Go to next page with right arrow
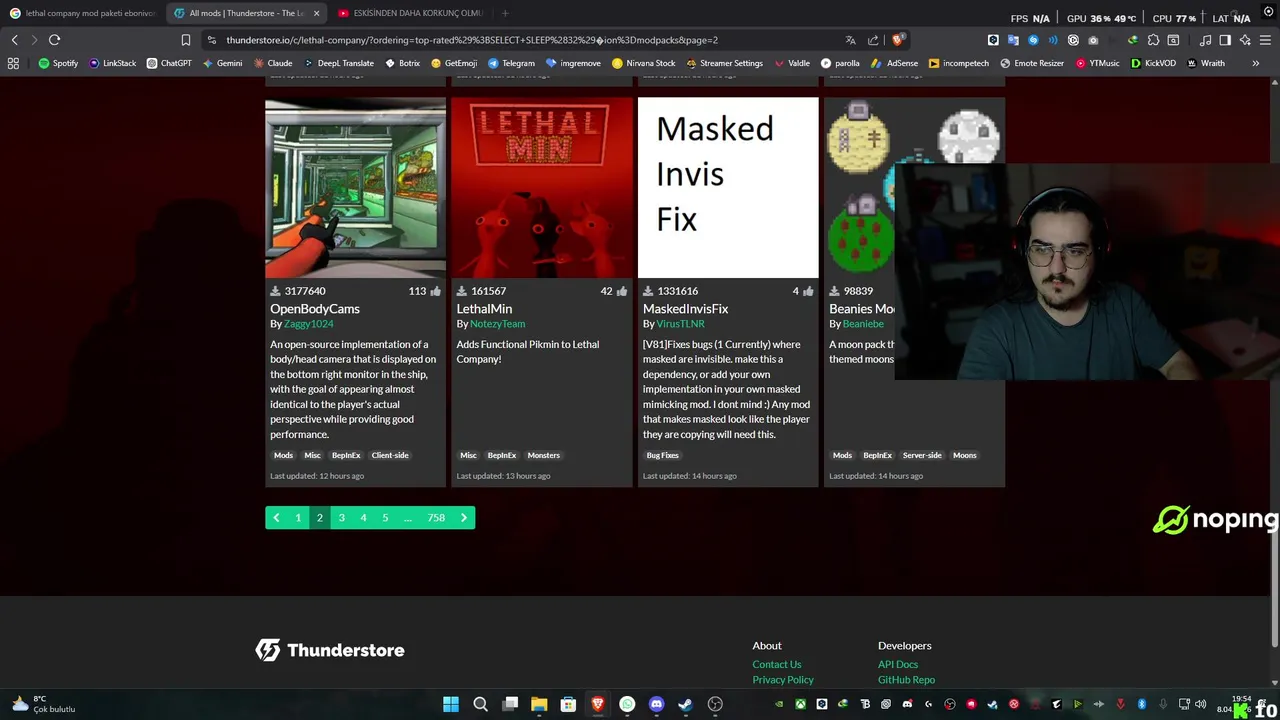This screenshot has height=720, width=1280. click(464, 518)
